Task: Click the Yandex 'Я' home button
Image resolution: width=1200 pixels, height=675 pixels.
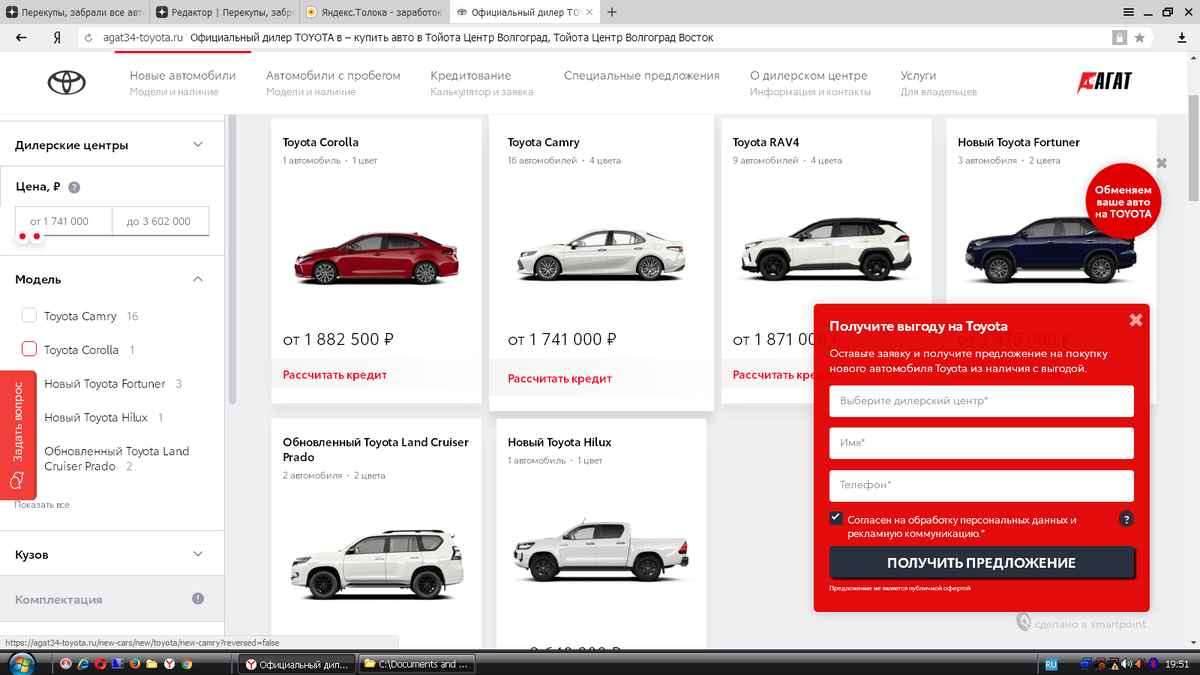Action: [x=58, y=37]
